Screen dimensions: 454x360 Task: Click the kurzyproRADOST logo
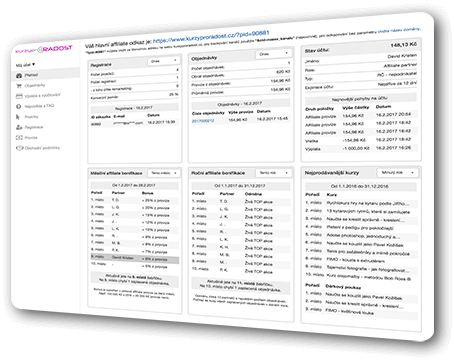pos(44,50)
